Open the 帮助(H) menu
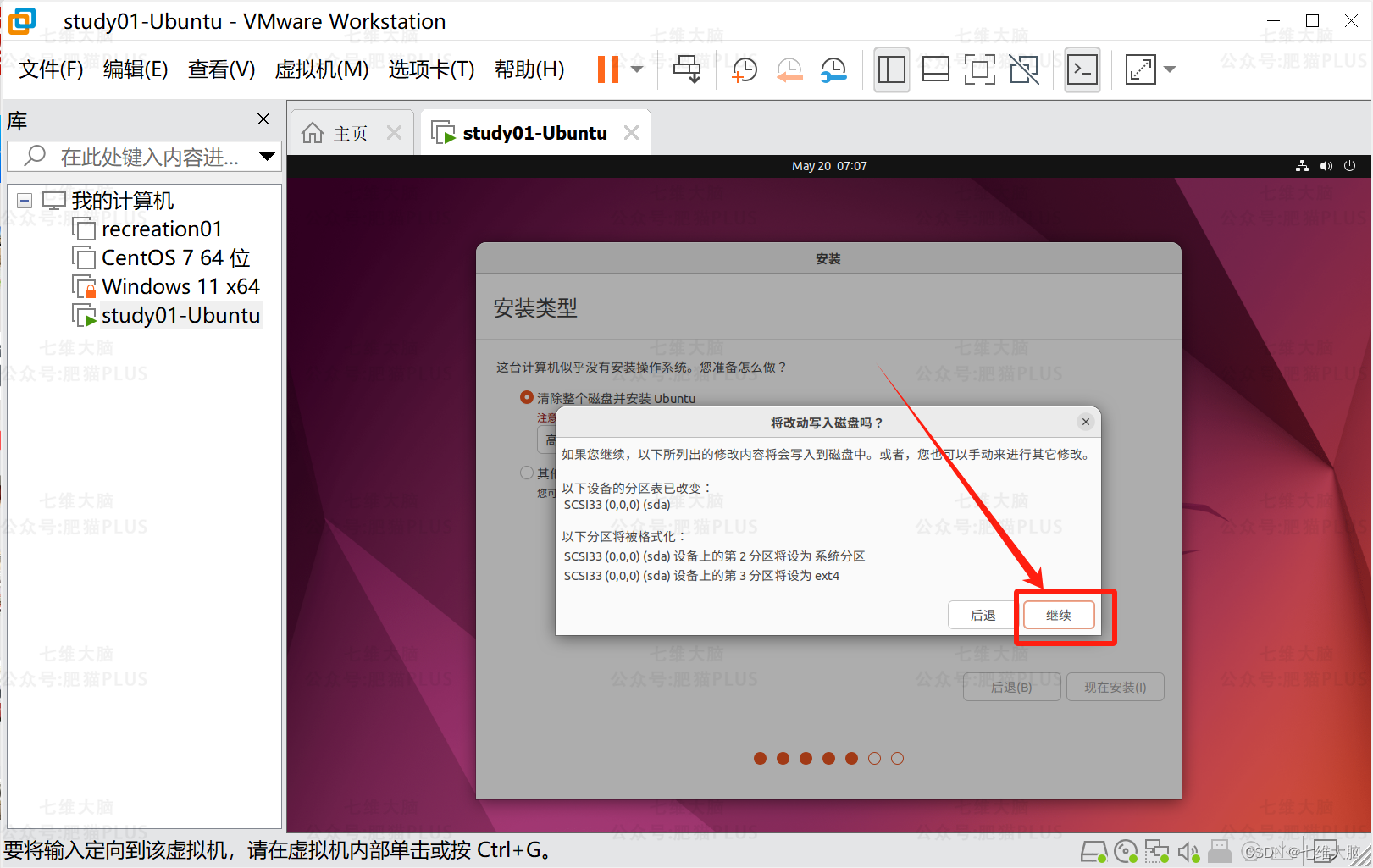1373x868 pixels. [529, 69]
